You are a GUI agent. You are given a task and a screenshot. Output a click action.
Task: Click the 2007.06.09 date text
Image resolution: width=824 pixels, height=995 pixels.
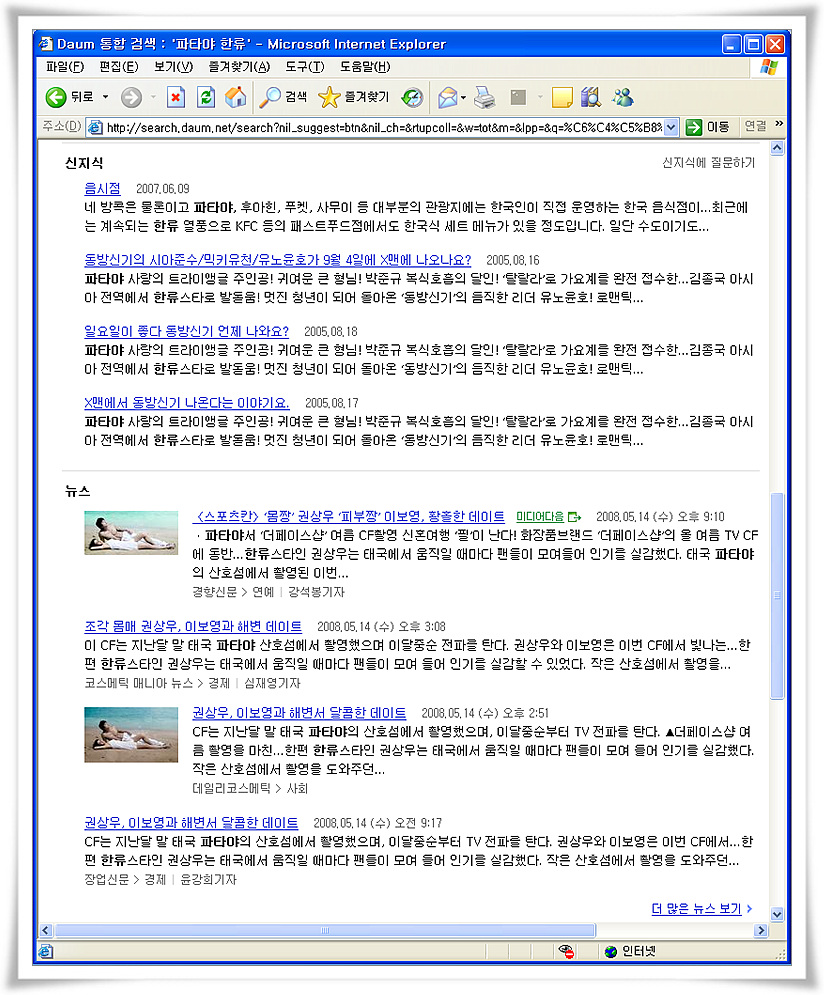click(x=162, y=189)
